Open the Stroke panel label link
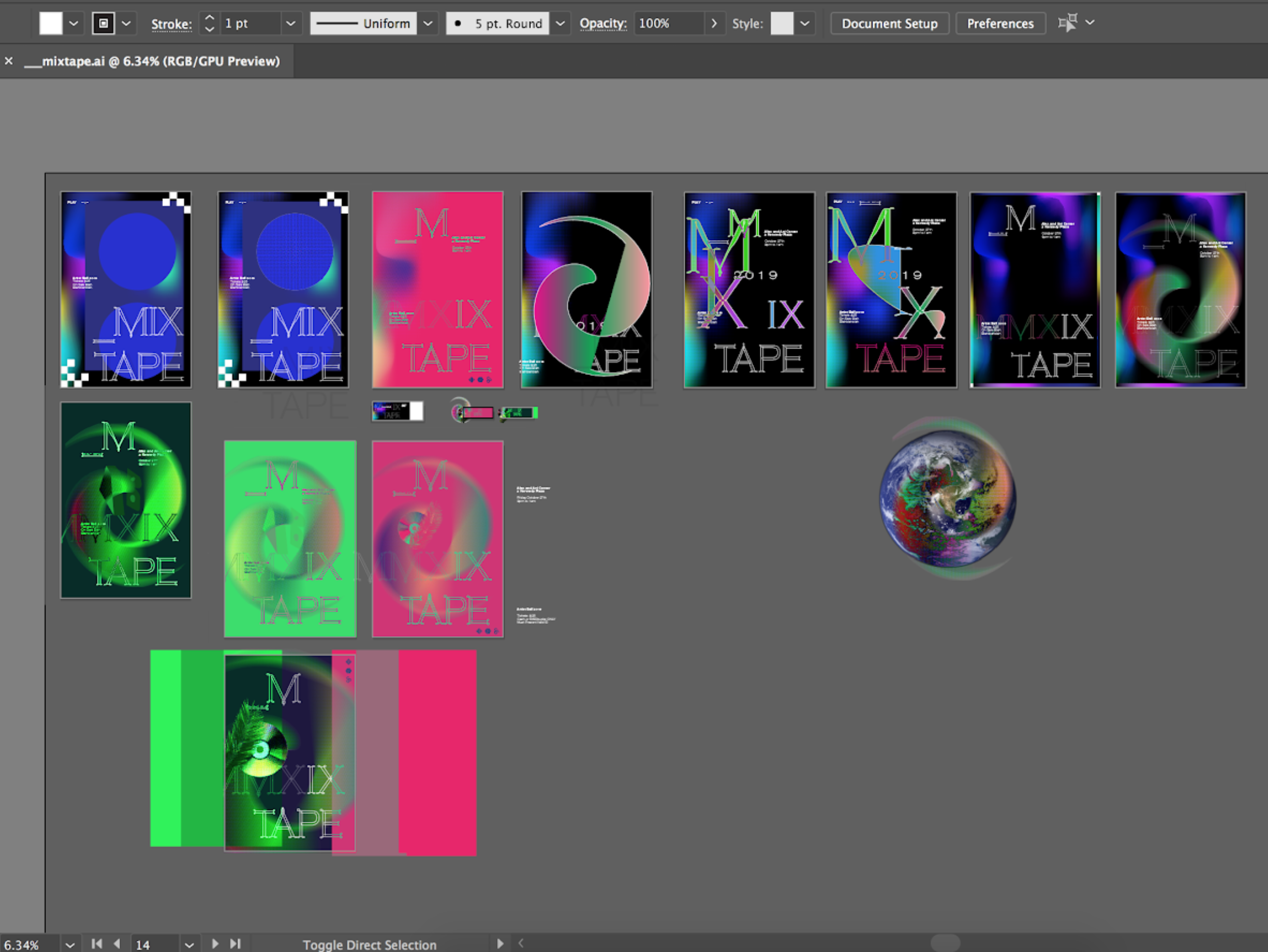The image size is (1268, 952). coord(171,24)
